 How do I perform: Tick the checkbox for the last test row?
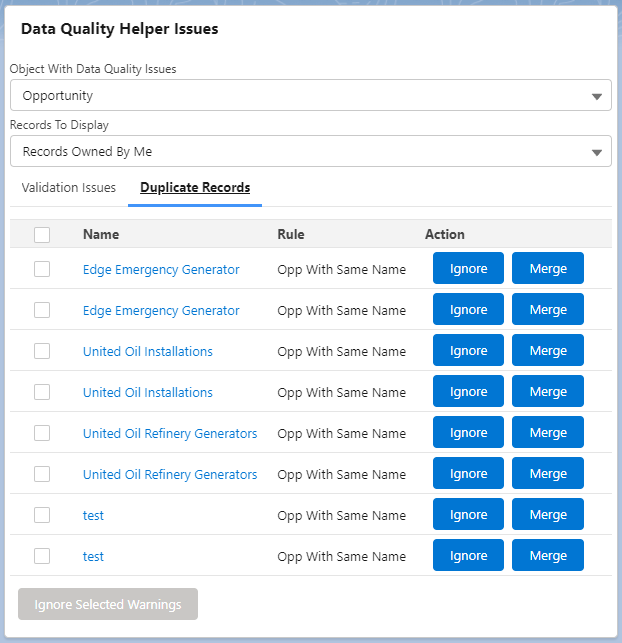[42, 556]
